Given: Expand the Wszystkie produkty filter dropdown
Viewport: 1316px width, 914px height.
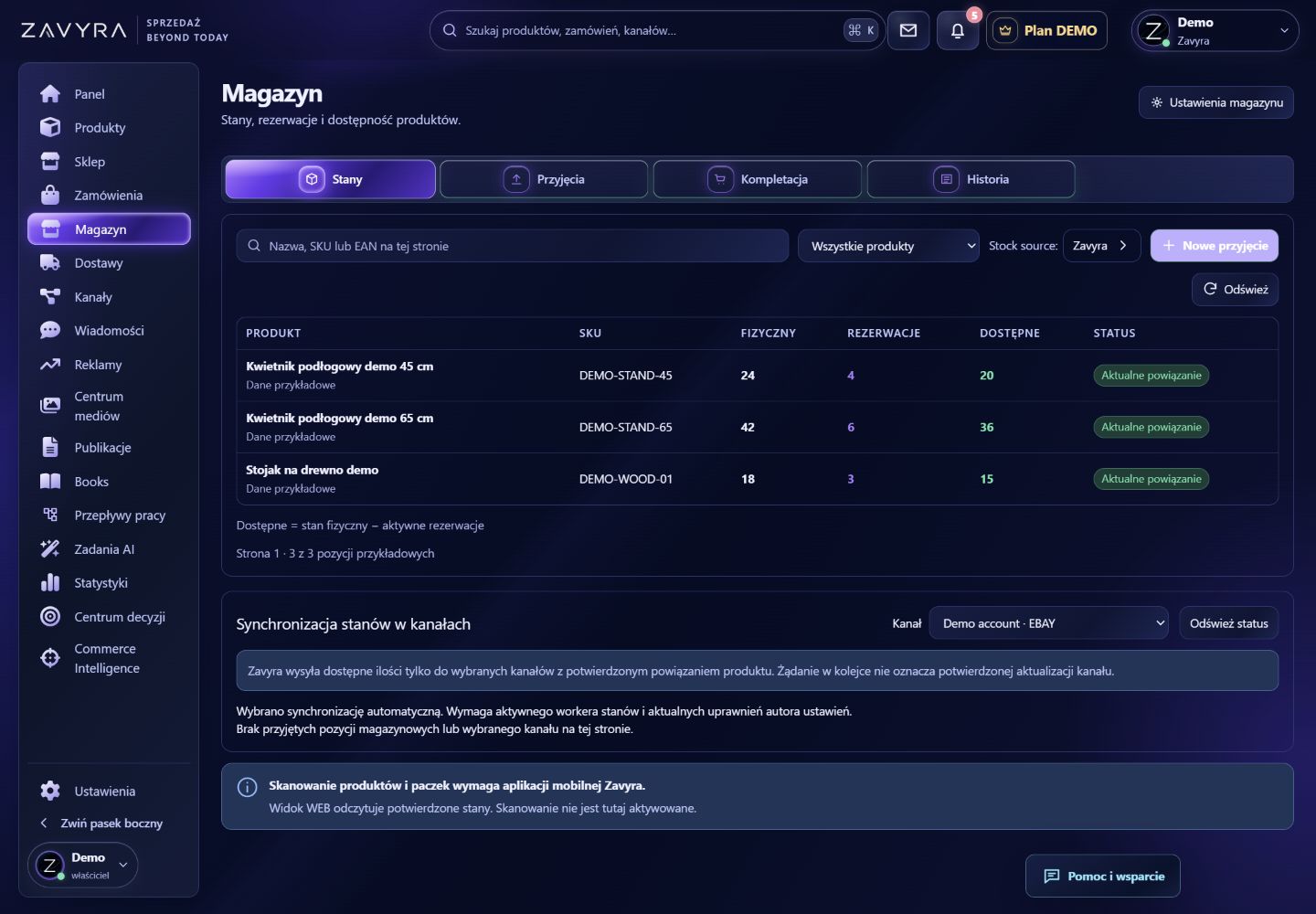Looking at the screenshot, I should click(888, 246).
